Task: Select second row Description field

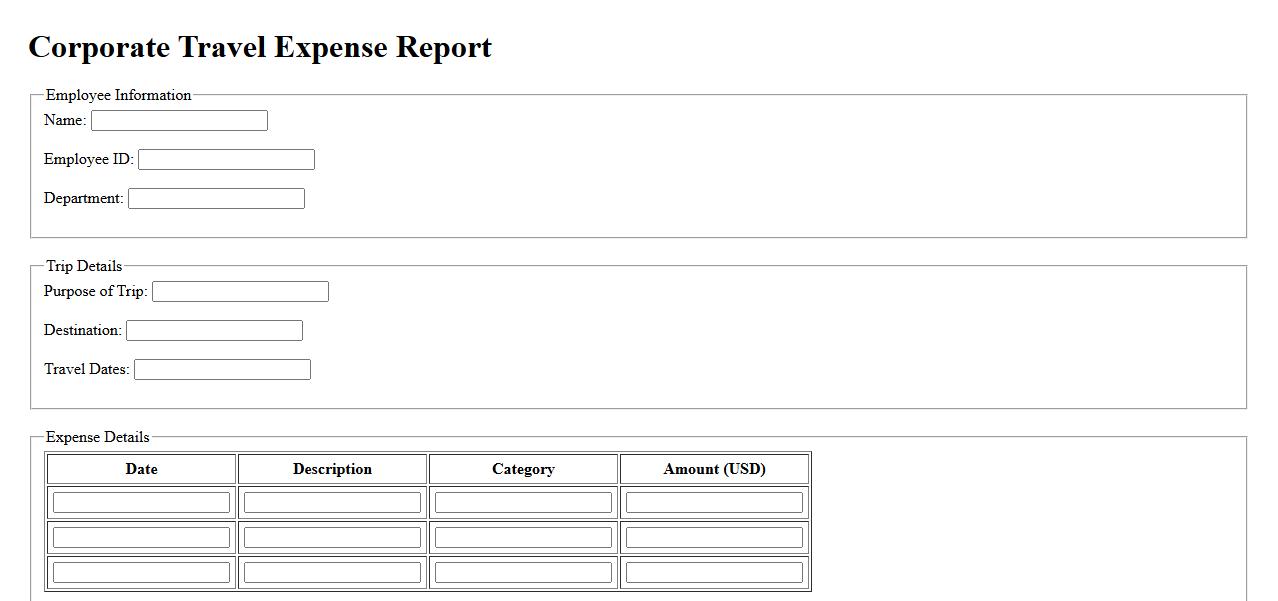Action: click(332, 537)
